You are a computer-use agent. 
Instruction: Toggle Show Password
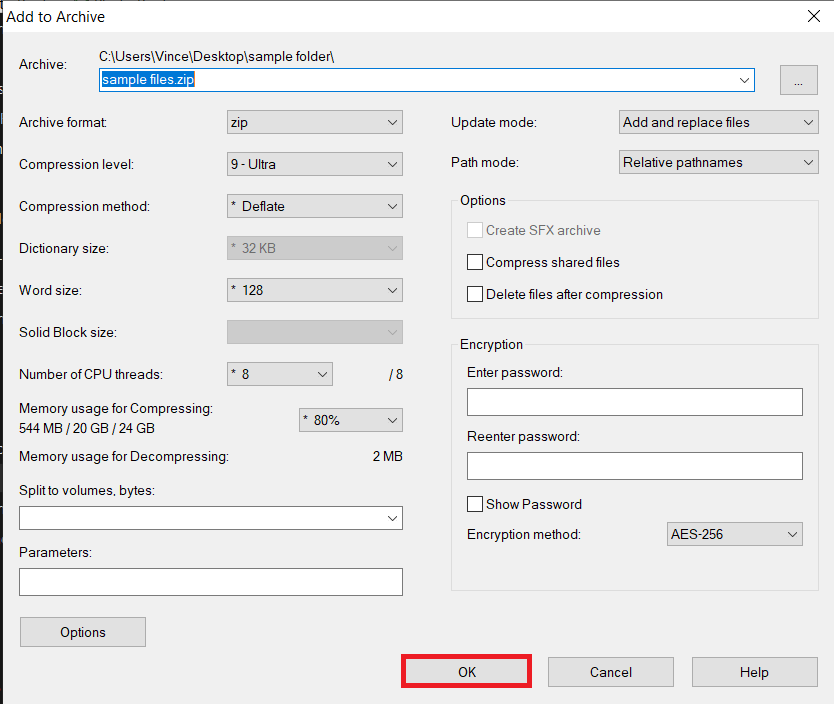(475, 504)
